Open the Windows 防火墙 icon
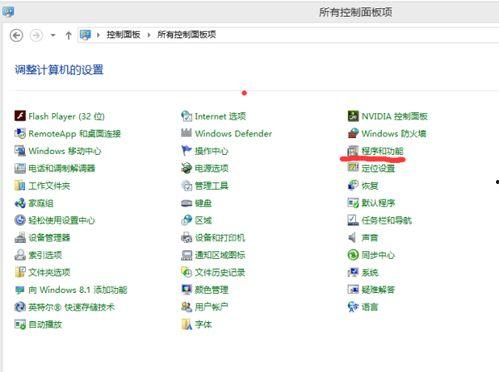The height and width of the screenshot is (372, 499). pyautogui.click(x=353, y=133)
